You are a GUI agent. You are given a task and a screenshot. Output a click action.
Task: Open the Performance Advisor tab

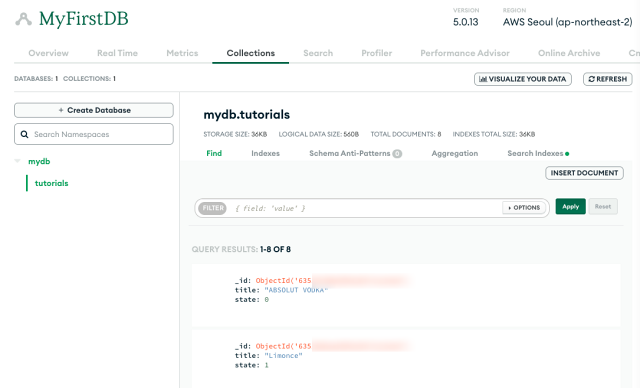[465, 53]
